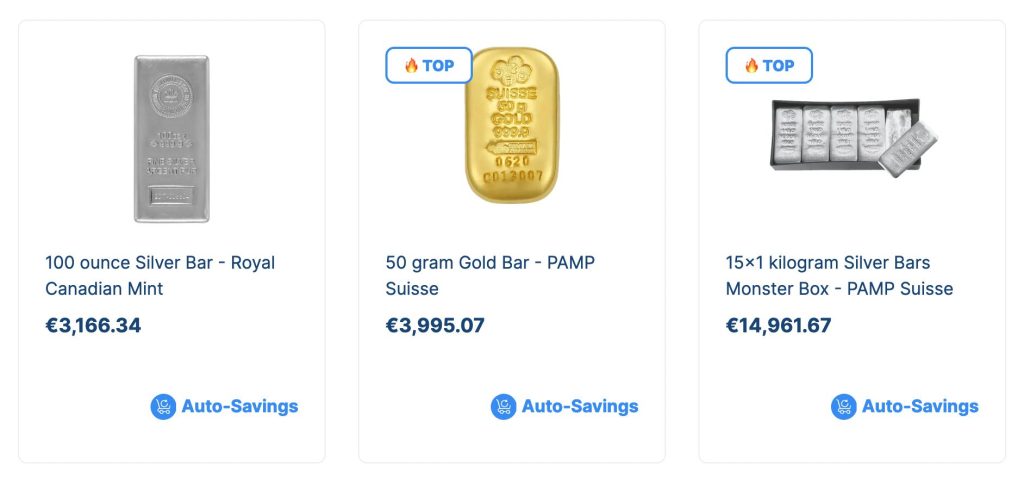This screenshot has width=1024, height=483.
Task: Click the fire icon on the gold bar's TOP badge
Action: tap(410, 66)
